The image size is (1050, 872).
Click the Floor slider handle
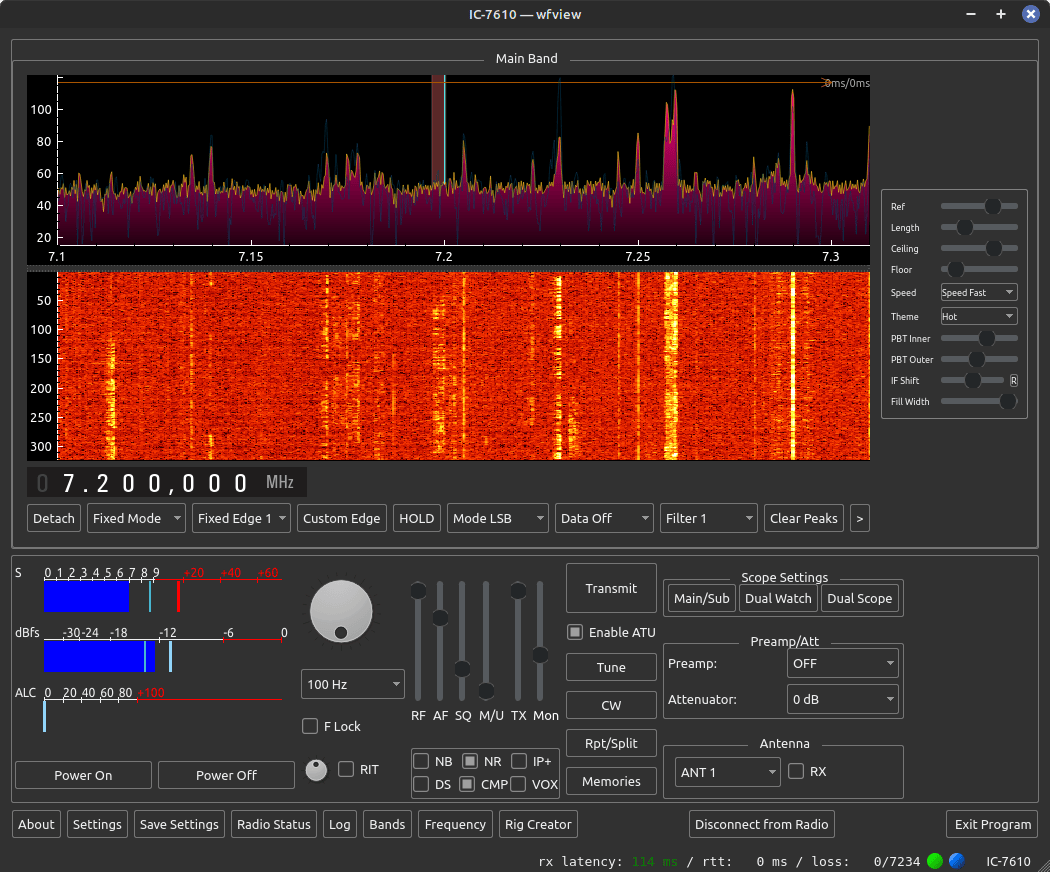pos(956,269)
